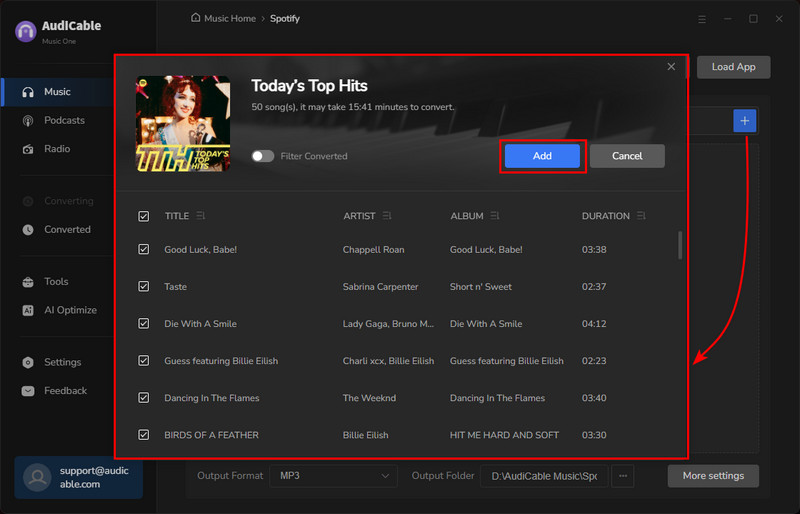The height and width of the screenshot is (514, 800).
Task: Click the HIT ME HARD AND SOFT album
Action: (504, 435)
